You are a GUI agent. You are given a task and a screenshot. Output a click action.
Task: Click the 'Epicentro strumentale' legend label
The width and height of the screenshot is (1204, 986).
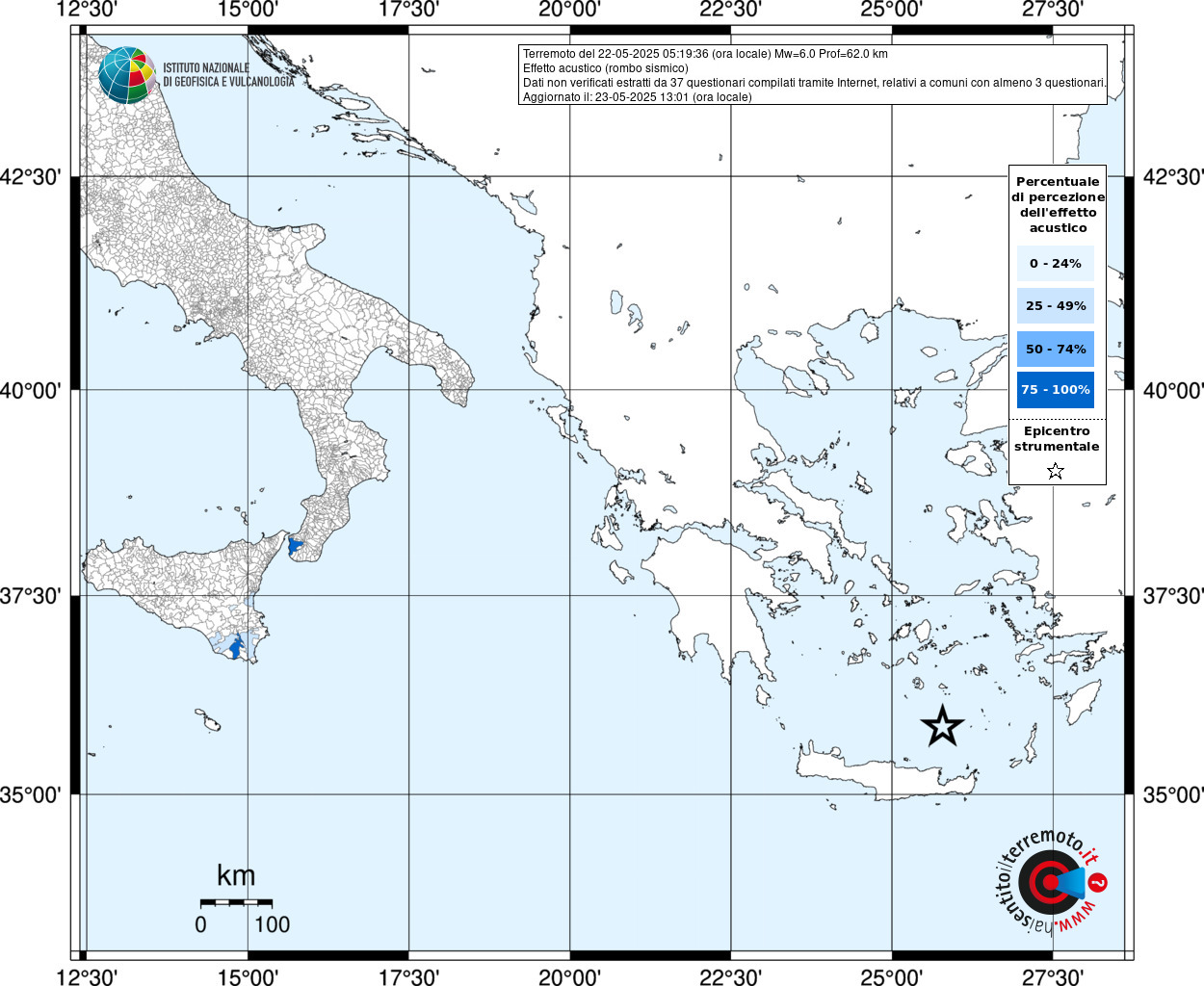[x=1057, y=438]
